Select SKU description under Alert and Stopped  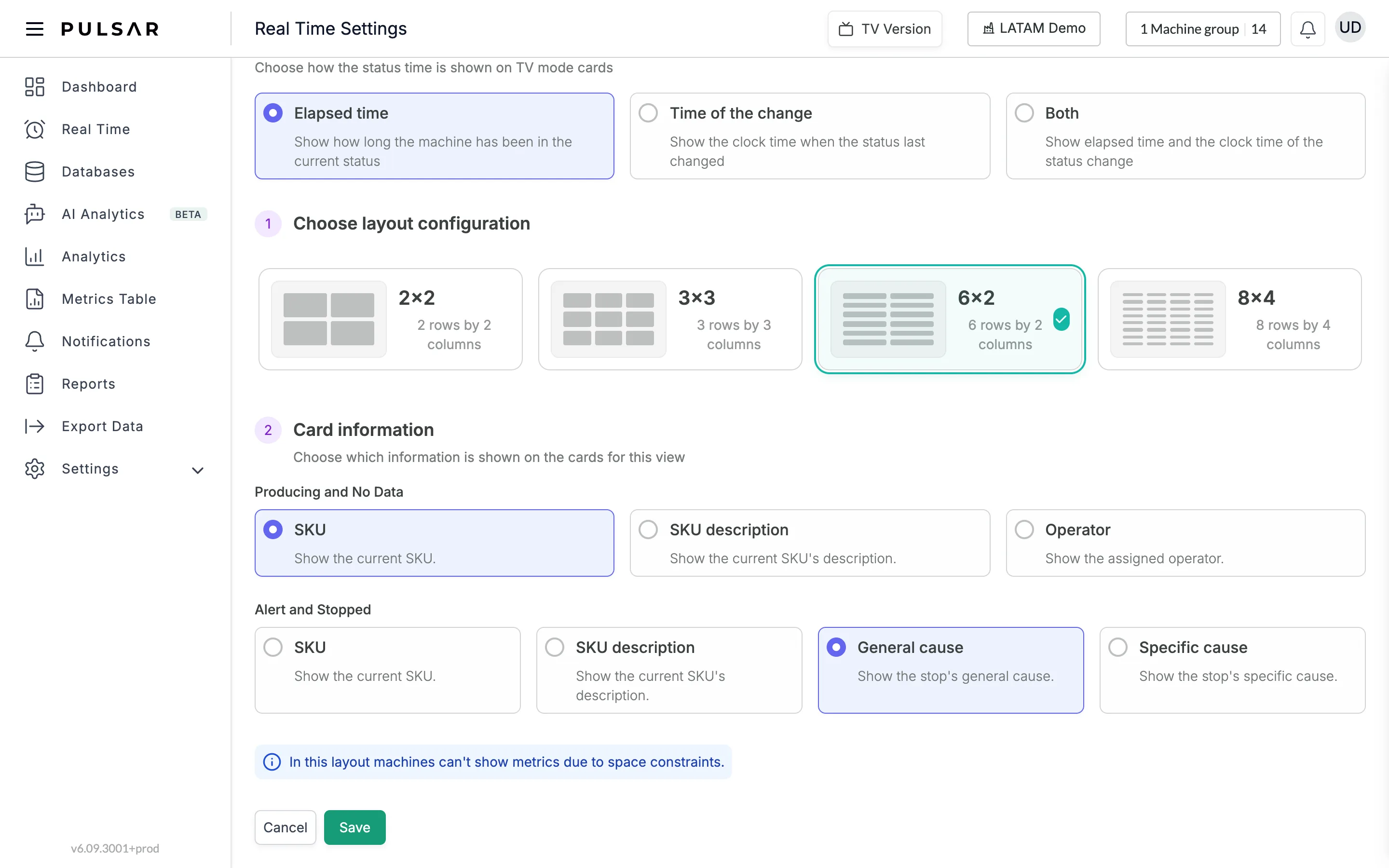669,670
